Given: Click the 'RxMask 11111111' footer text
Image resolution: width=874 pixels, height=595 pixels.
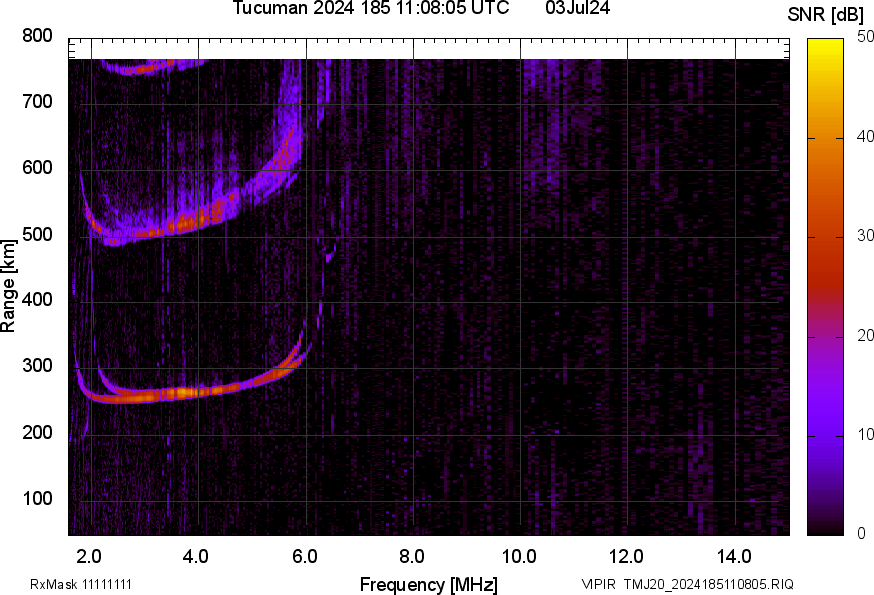Looking at the screenshot, I should click(x=81, y=584).
